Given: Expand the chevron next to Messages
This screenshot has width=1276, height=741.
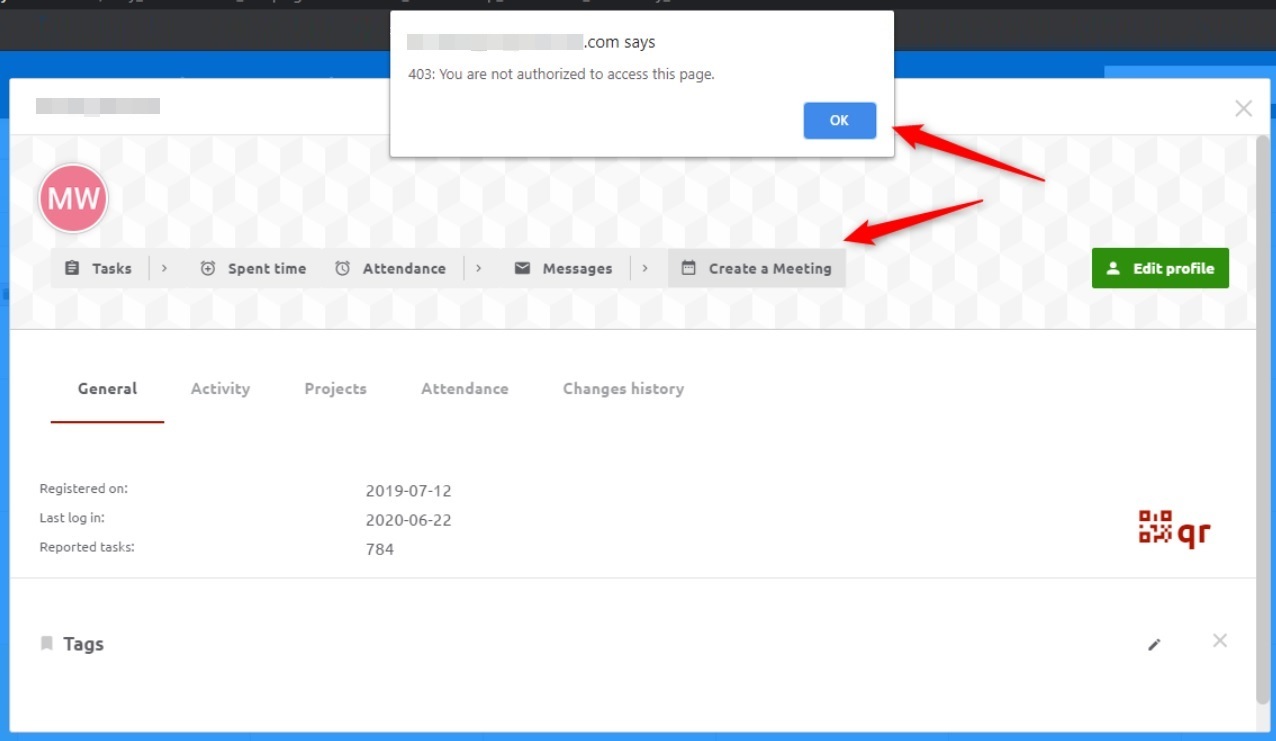Looking at the screenshot, I should tap(645, 268).
